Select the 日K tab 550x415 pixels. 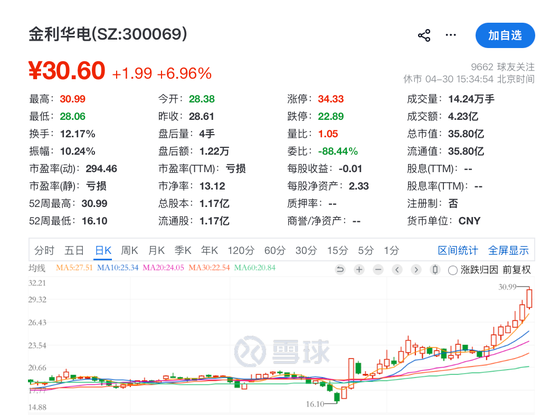[x=103, y=250]
